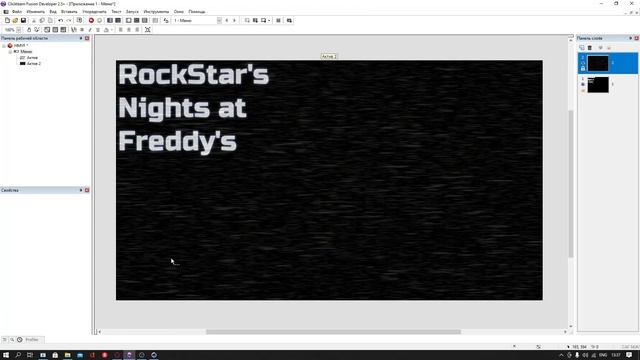Viewport: 640px width, 360px height.
Task: Run the application with the red Run icon
Action: 91,20
